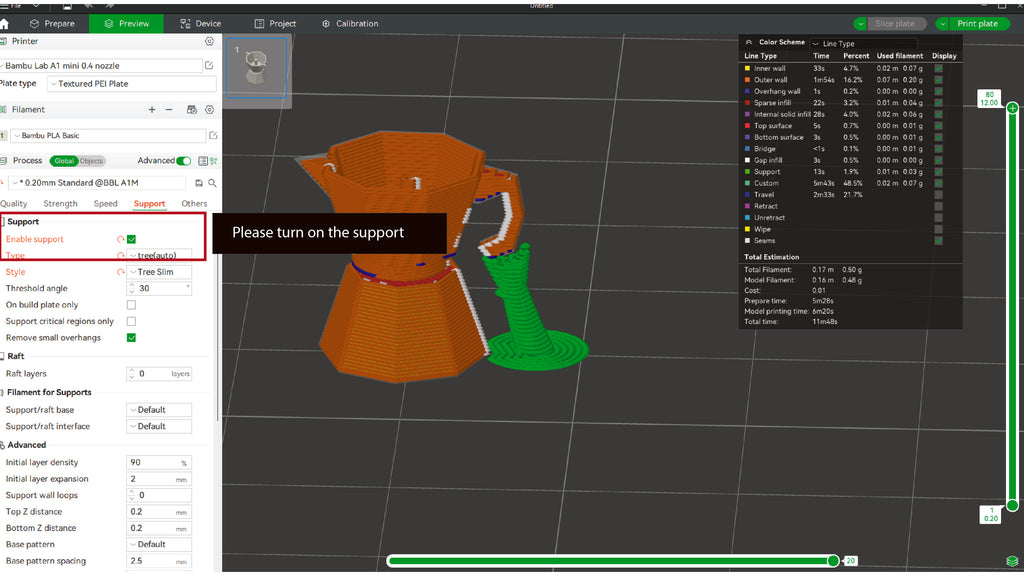Image resolution: width=1024 pixels, height=580 pixels.
Task: Open the 0.20mm Standard process dropdown
Action: coord(99,183)
